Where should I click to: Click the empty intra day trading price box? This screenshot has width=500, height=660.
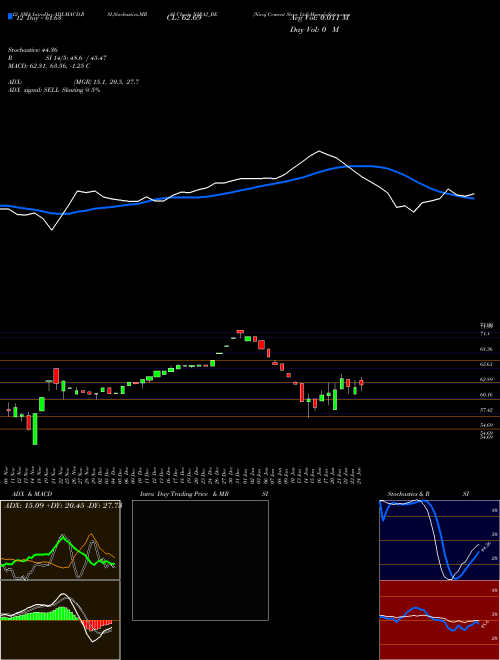pyautogui.click(x=200, y=560)
